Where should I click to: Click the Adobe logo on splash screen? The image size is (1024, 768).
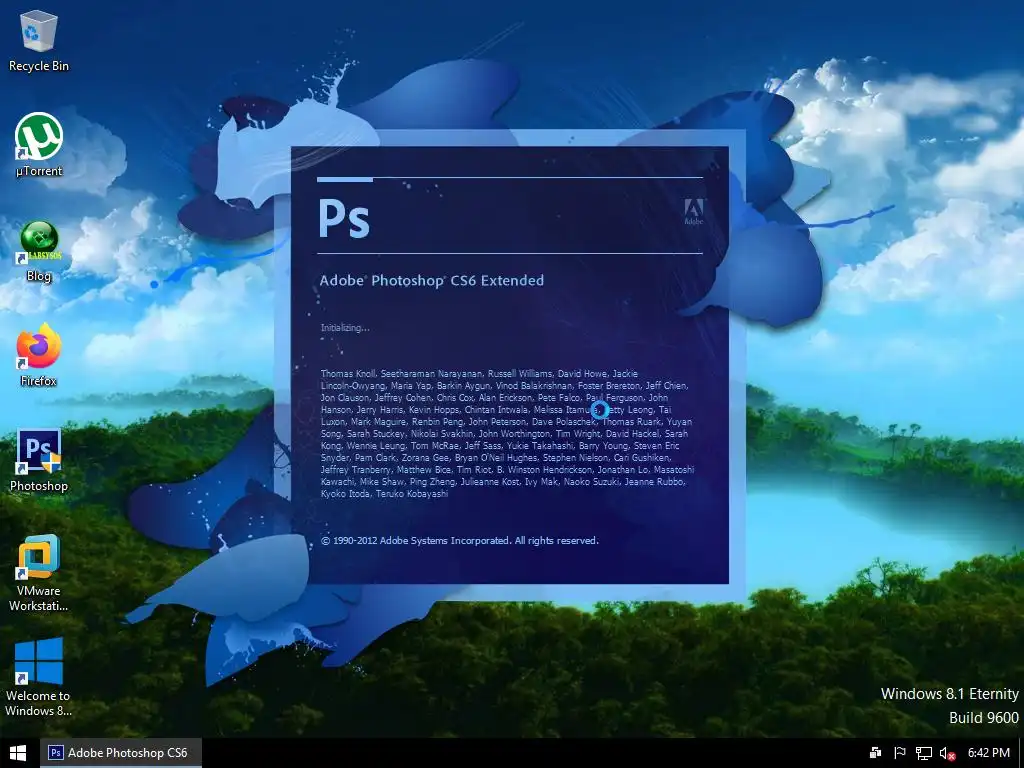click(694, 212)
